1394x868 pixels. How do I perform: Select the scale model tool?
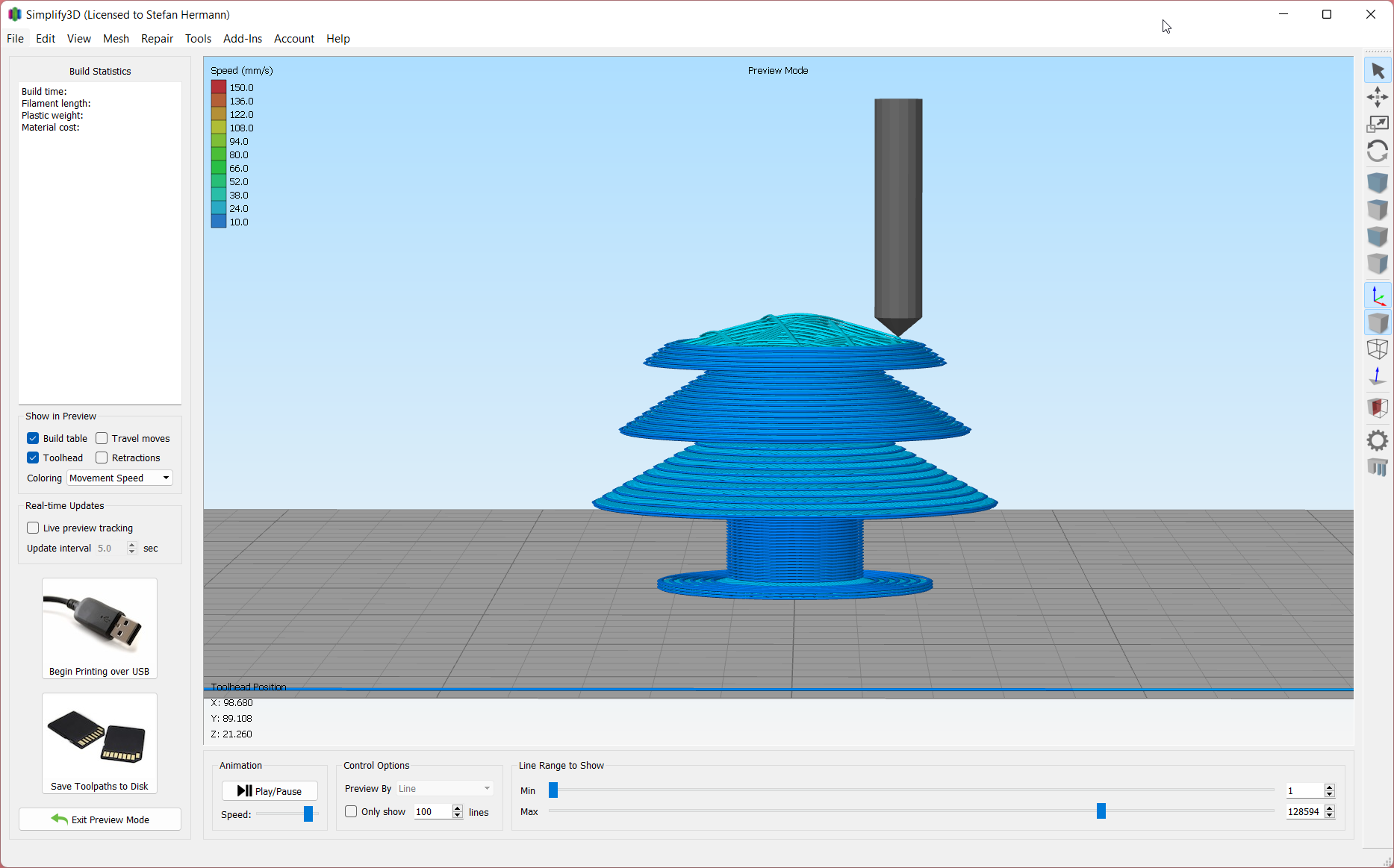pyautogui.click(x=1378, y=123)
